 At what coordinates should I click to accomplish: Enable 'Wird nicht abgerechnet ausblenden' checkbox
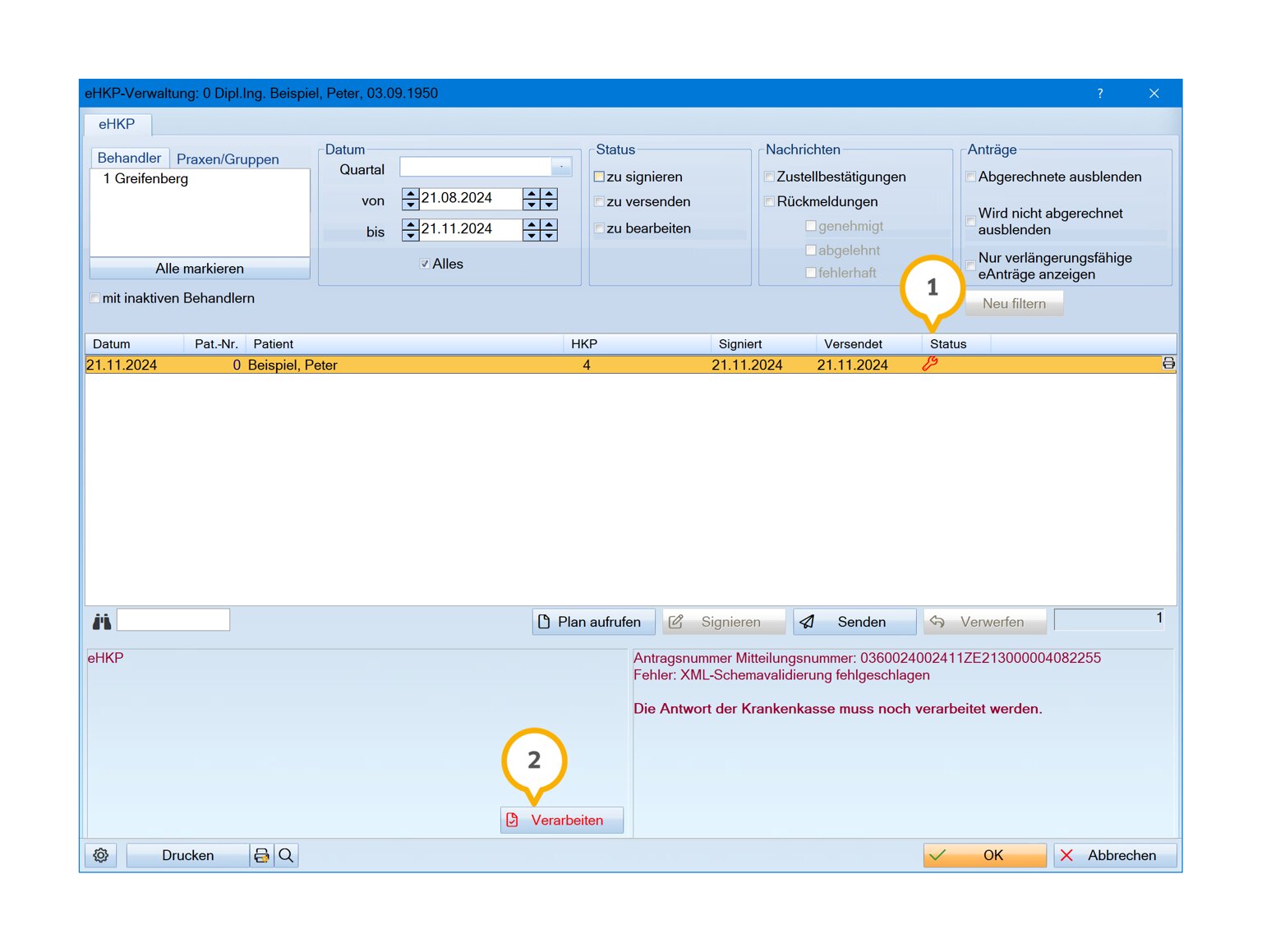(x=970, y=222)
